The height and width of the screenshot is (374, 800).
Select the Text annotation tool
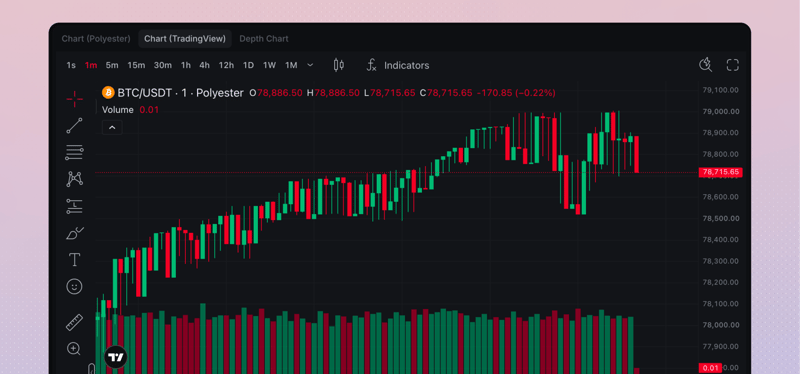point(74,260)
